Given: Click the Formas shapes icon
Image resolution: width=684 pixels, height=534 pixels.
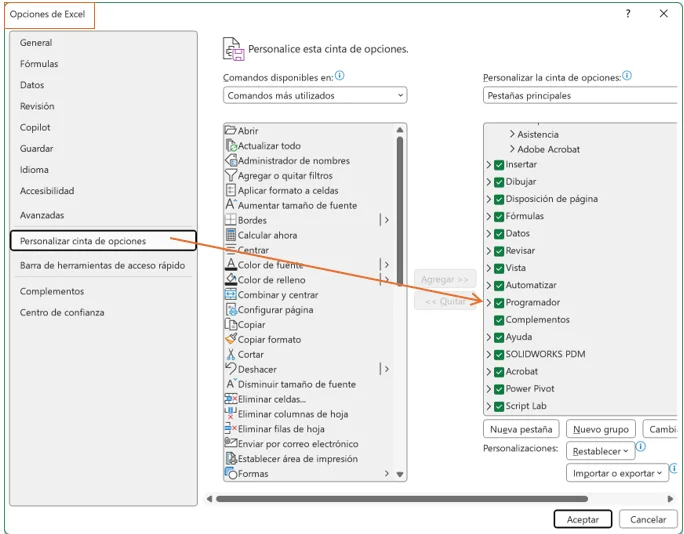Looking at the screenshot, I should (231, 473).
